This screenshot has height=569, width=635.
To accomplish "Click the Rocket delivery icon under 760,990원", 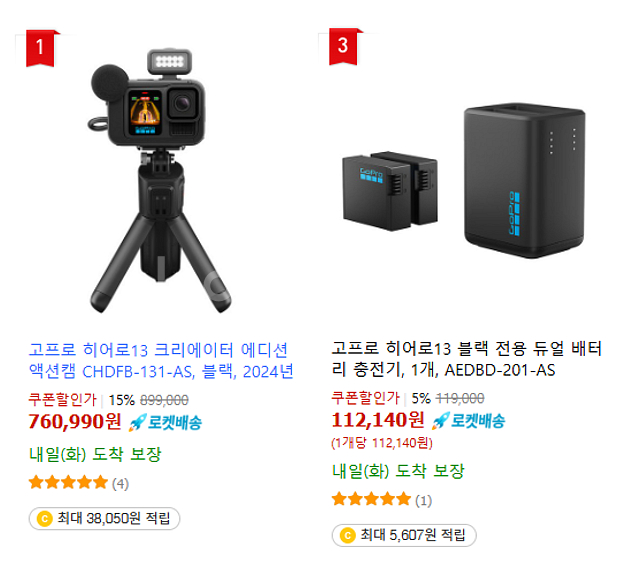I will [x=165, y=422].
